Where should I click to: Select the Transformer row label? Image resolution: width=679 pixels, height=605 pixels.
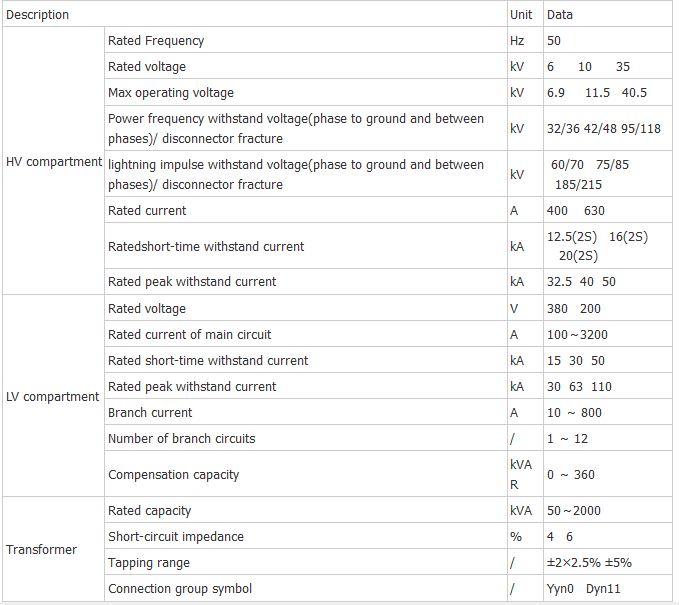[41, 550]
